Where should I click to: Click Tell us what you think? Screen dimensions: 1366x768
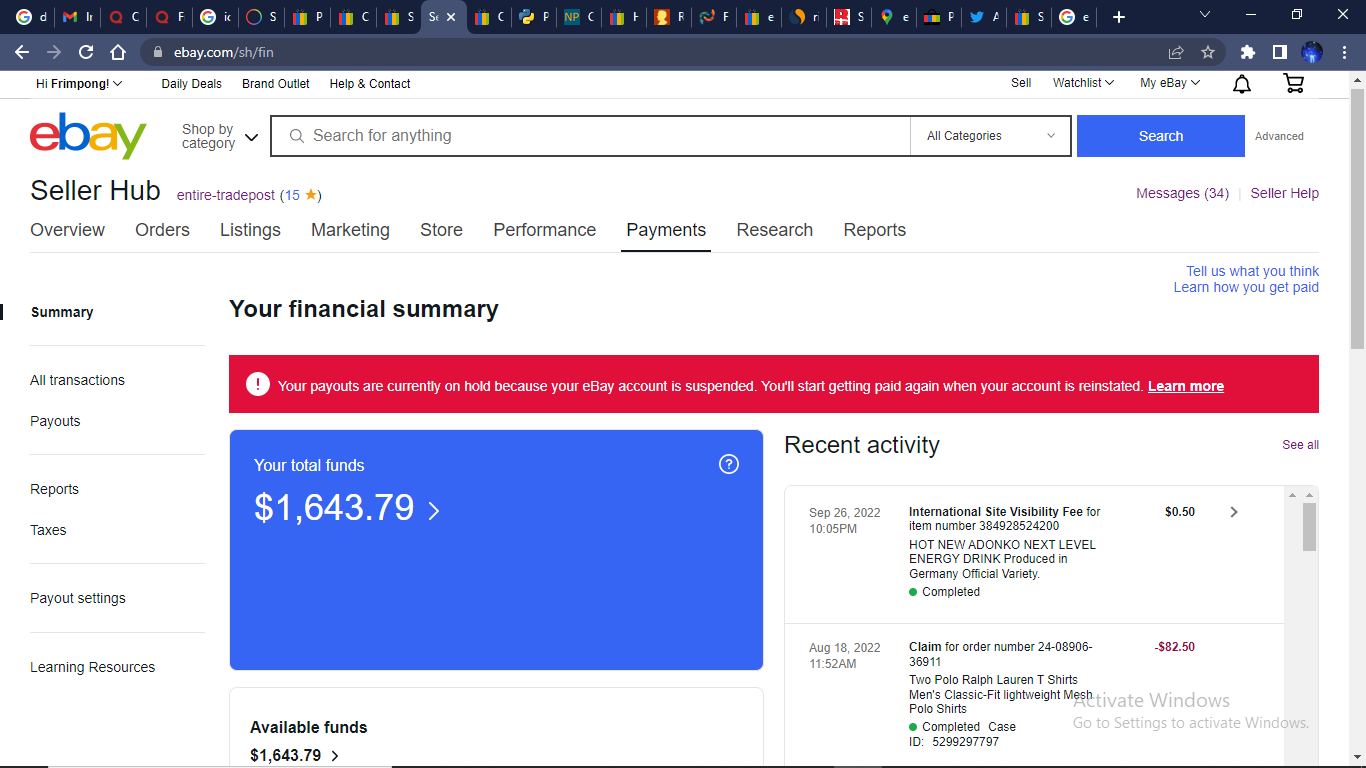coord(1252,271)
